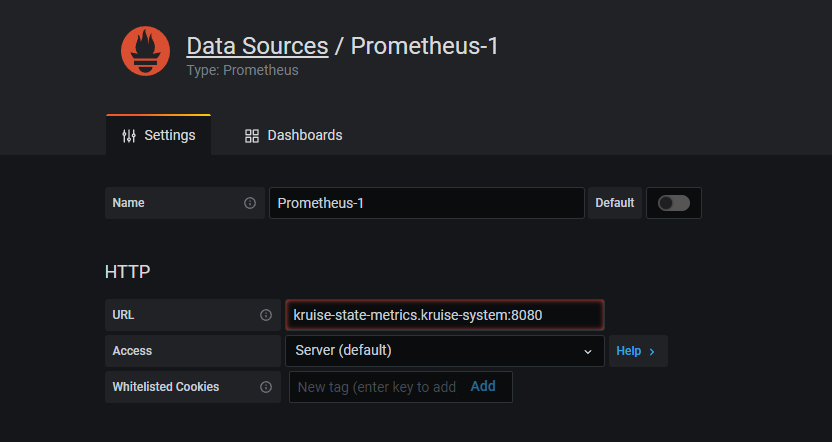Click the HTTP section heading
This screenshot has width=832, height=442.
click(127, 272)
